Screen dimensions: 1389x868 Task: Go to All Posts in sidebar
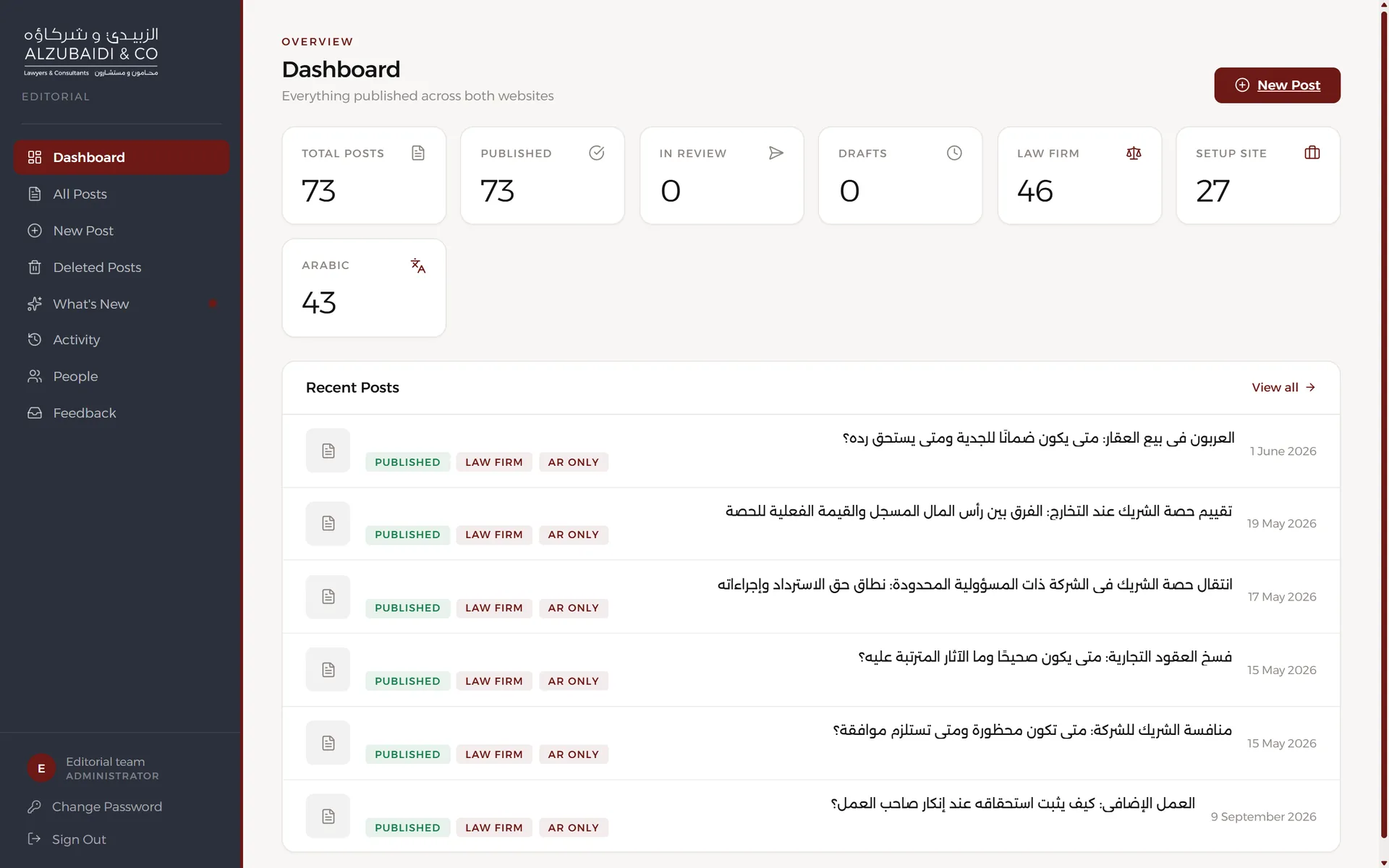121,194
